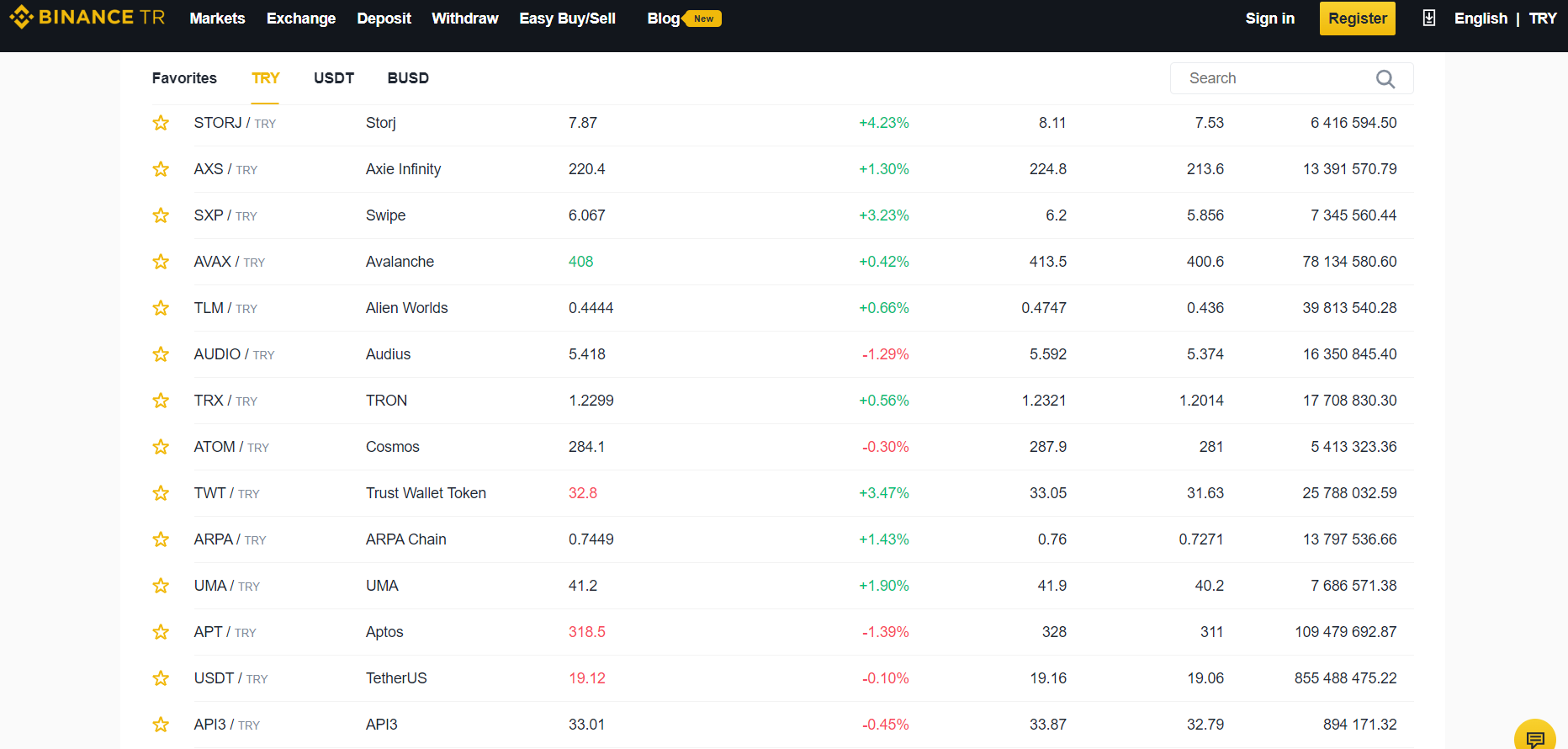Open the English language selector
Image resolution: width=1568 pixels, height=749 pixels.
tap(1481, 19)
